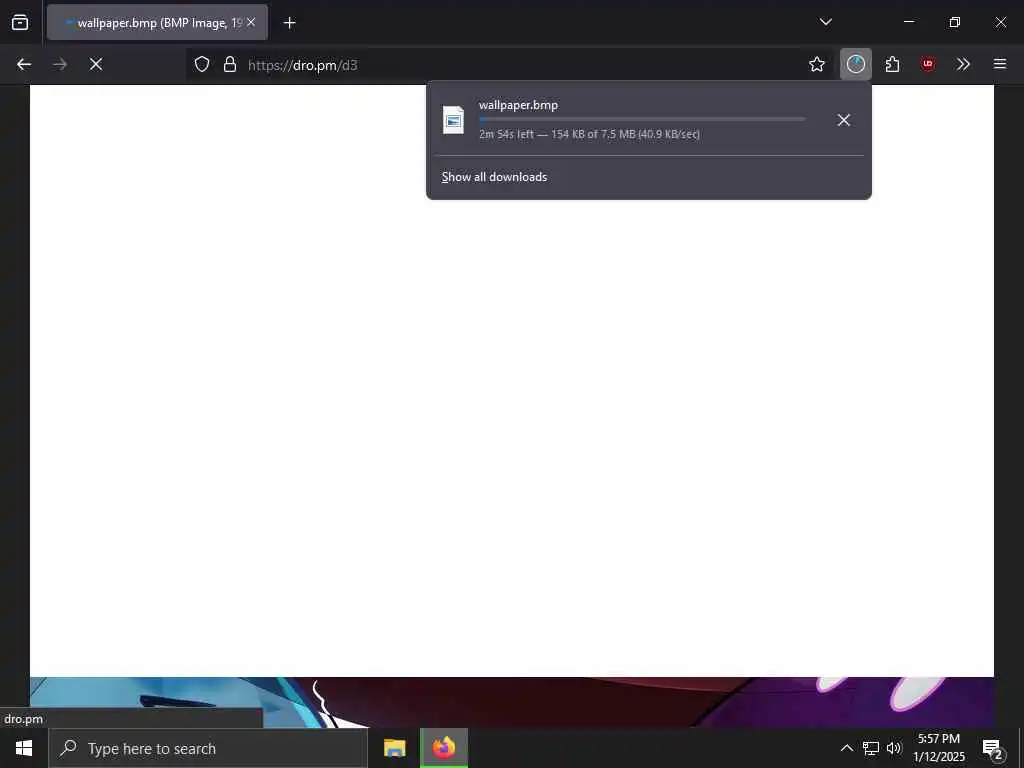View site security padlock info
Image resolution: width=1024 pixels, height=768 pixels.
(230, 64)
